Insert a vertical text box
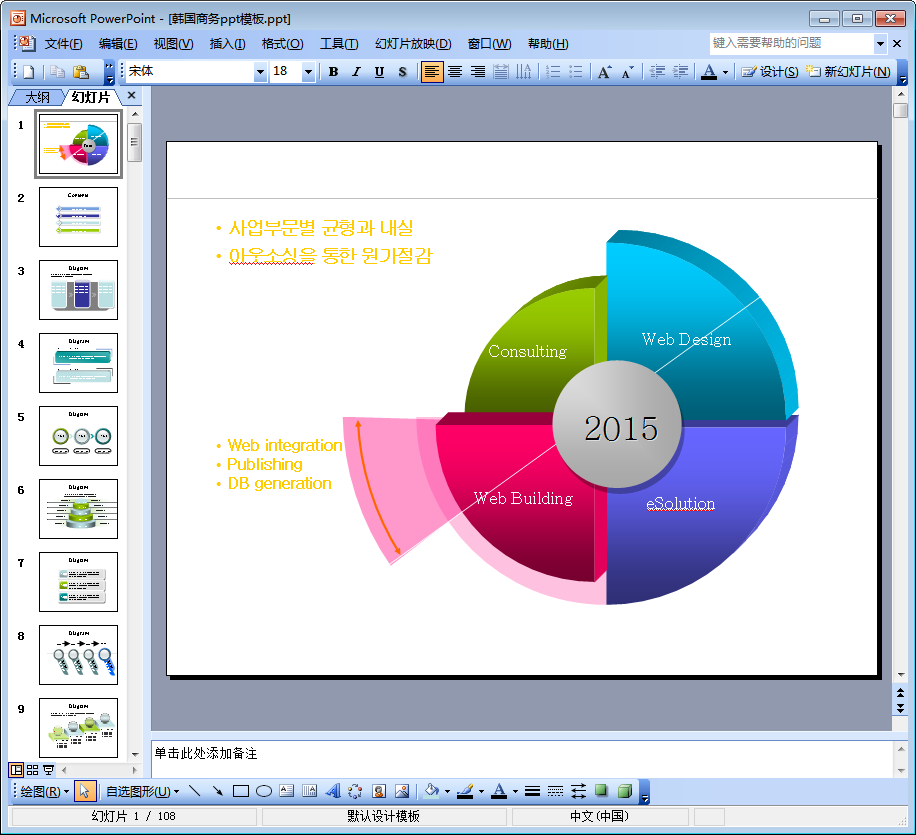This screenshot has height=835, width=916. click(x=310, y=791)
